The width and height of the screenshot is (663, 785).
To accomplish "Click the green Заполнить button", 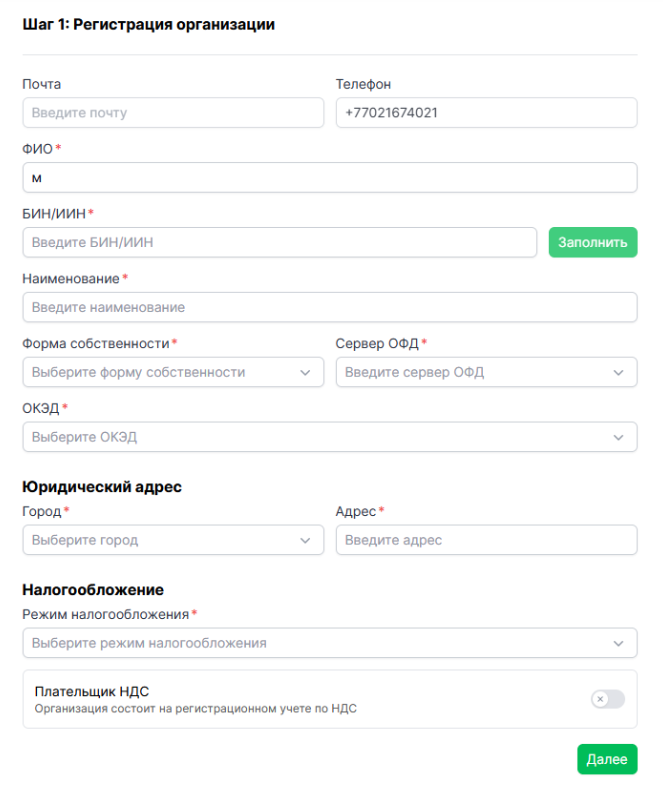I will pyautogui.click(x=592, y=242).
